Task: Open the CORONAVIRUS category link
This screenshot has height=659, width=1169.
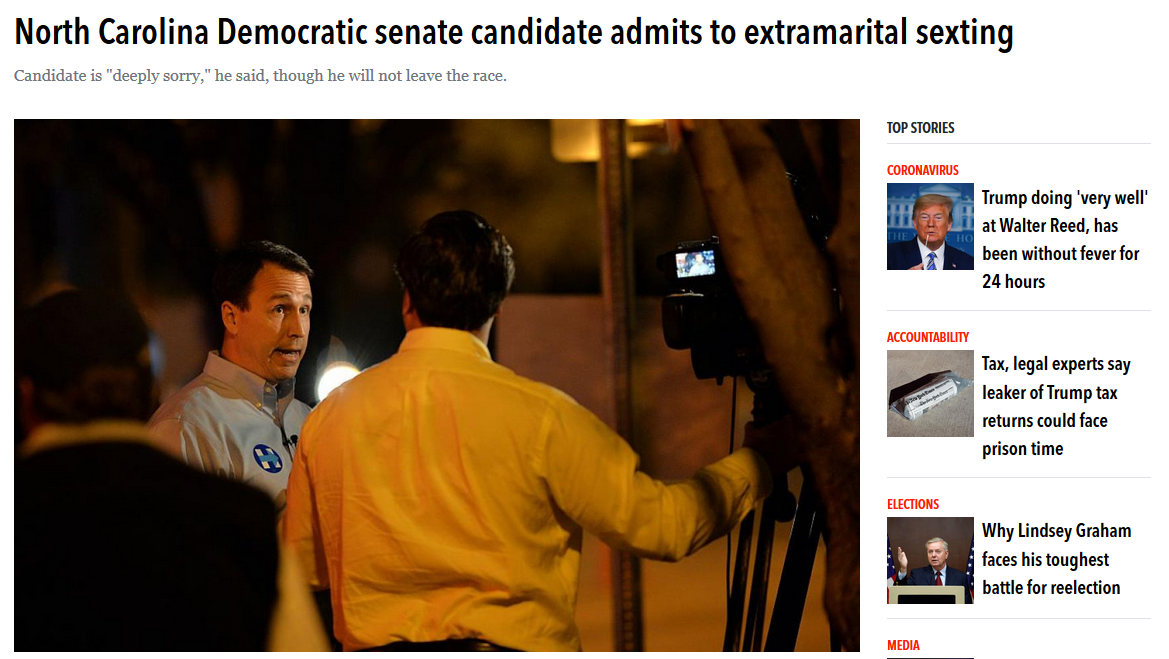Action: click(x=922, y=170)
